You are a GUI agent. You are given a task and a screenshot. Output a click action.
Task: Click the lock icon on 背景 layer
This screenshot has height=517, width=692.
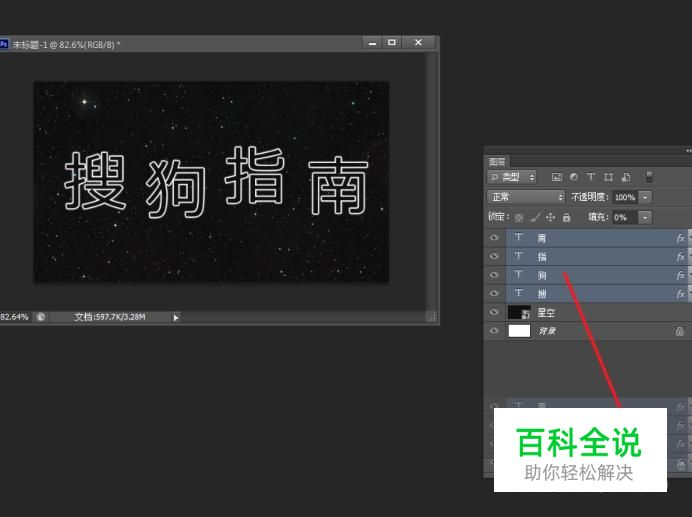pos(680,331)
